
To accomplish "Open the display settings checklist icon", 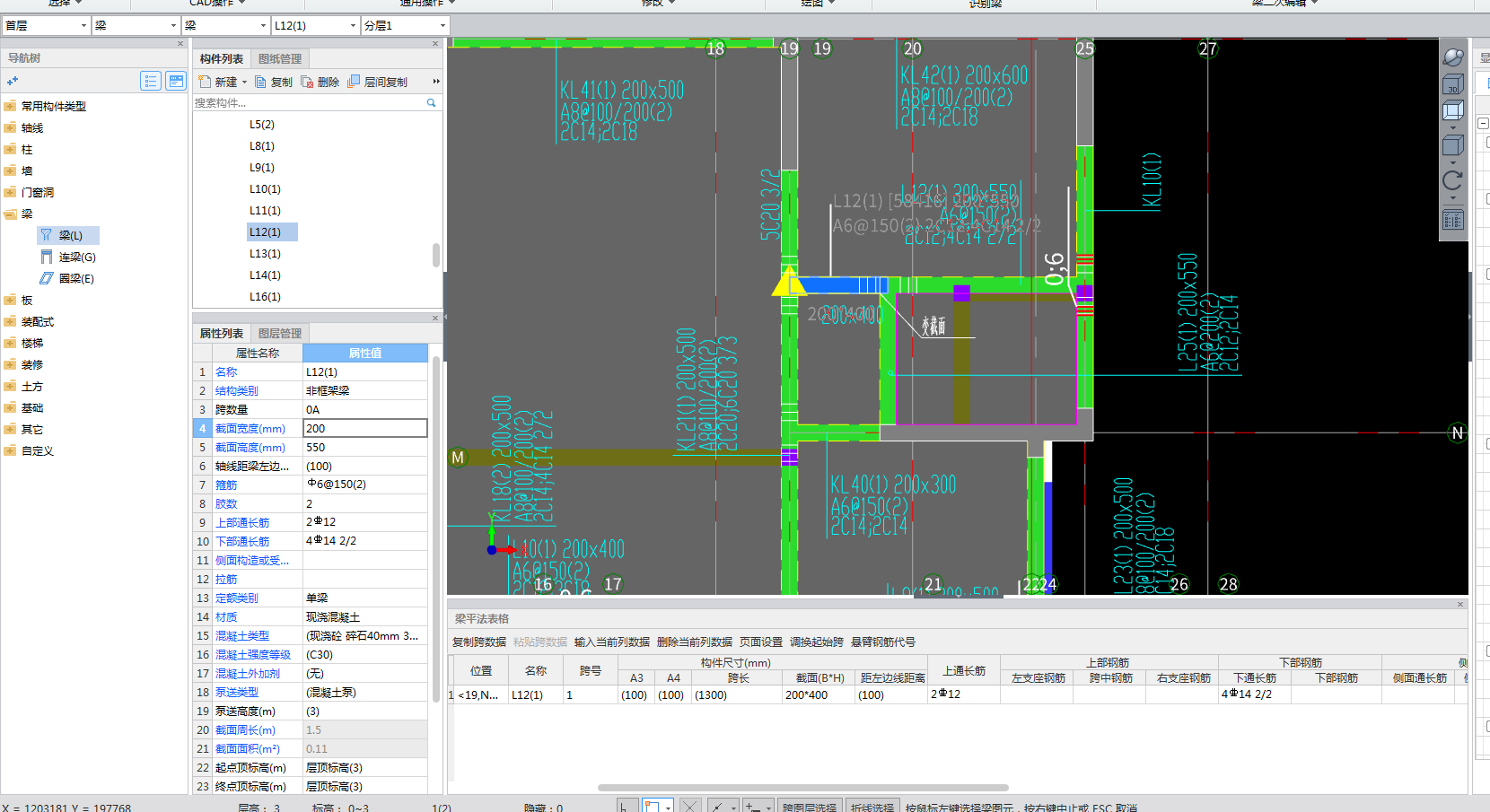I will pos(1452,220).
